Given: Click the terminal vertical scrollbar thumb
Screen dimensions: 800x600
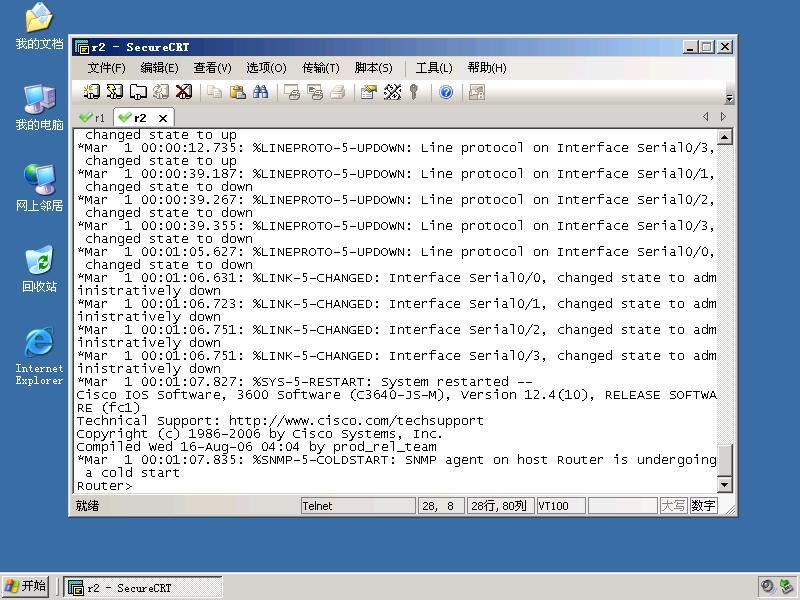Looking at the screenshot, I should pos(724,460).
